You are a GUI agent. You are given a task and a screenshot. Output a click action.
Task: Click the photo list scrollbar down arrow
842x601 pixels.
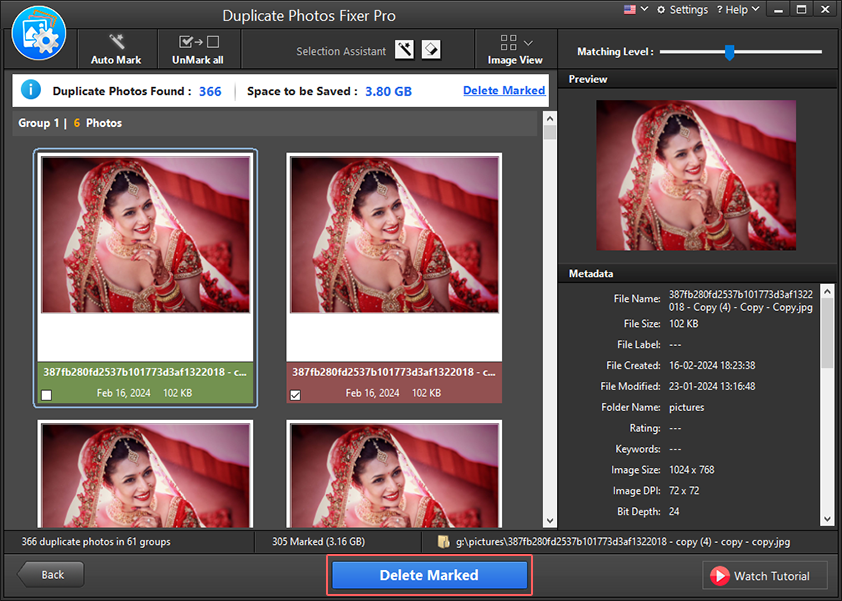click(x=549, y=520)
